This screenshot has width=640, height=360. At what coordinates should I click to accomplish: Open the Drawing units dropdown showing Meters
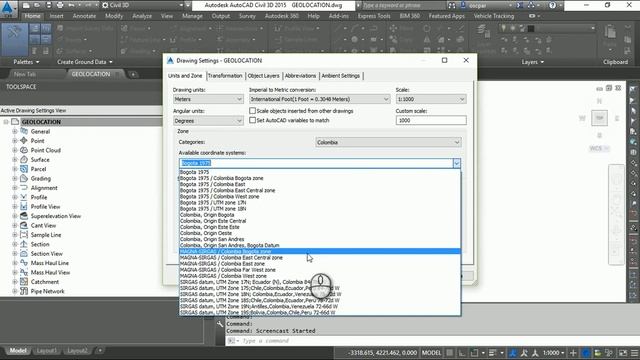click(208, 99)
